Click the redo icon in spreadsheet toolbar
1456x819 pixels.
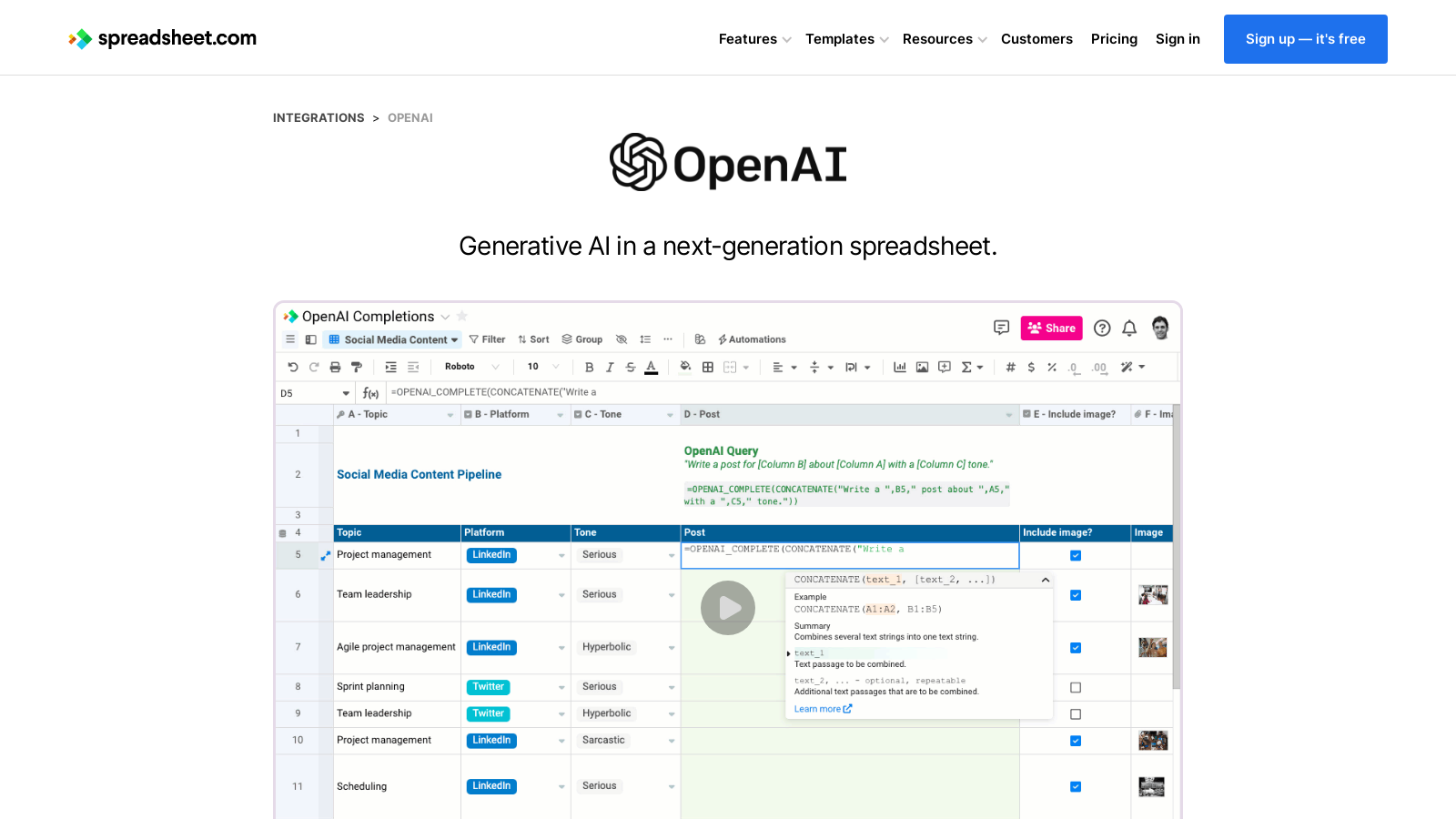pos(314,368)
